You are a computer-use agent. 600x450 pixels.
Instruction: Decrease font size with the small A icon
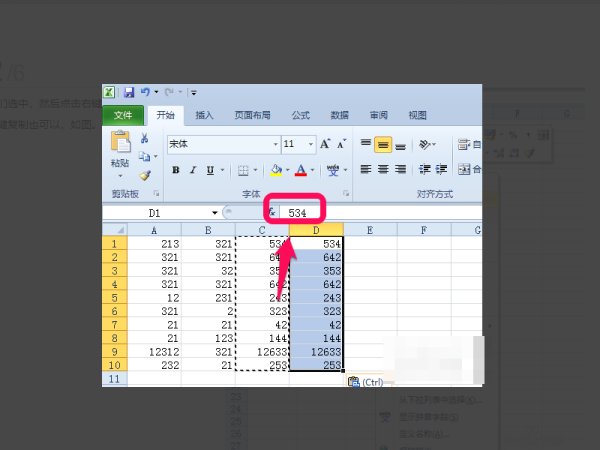point(341,144)
